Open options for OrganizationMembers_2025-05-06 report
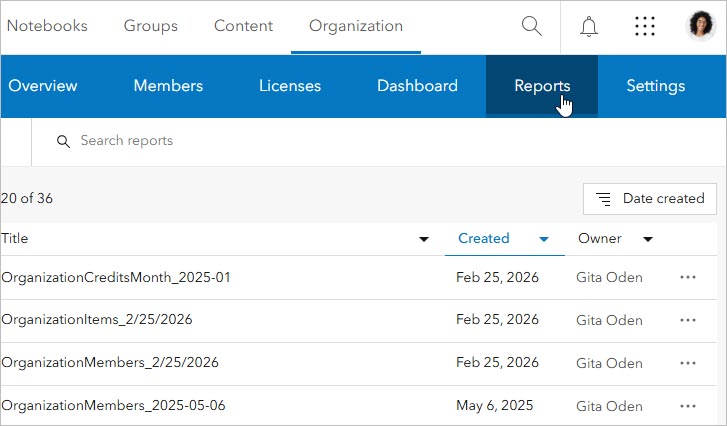Screen dimensions: 727x426 (x=688, y=406)
